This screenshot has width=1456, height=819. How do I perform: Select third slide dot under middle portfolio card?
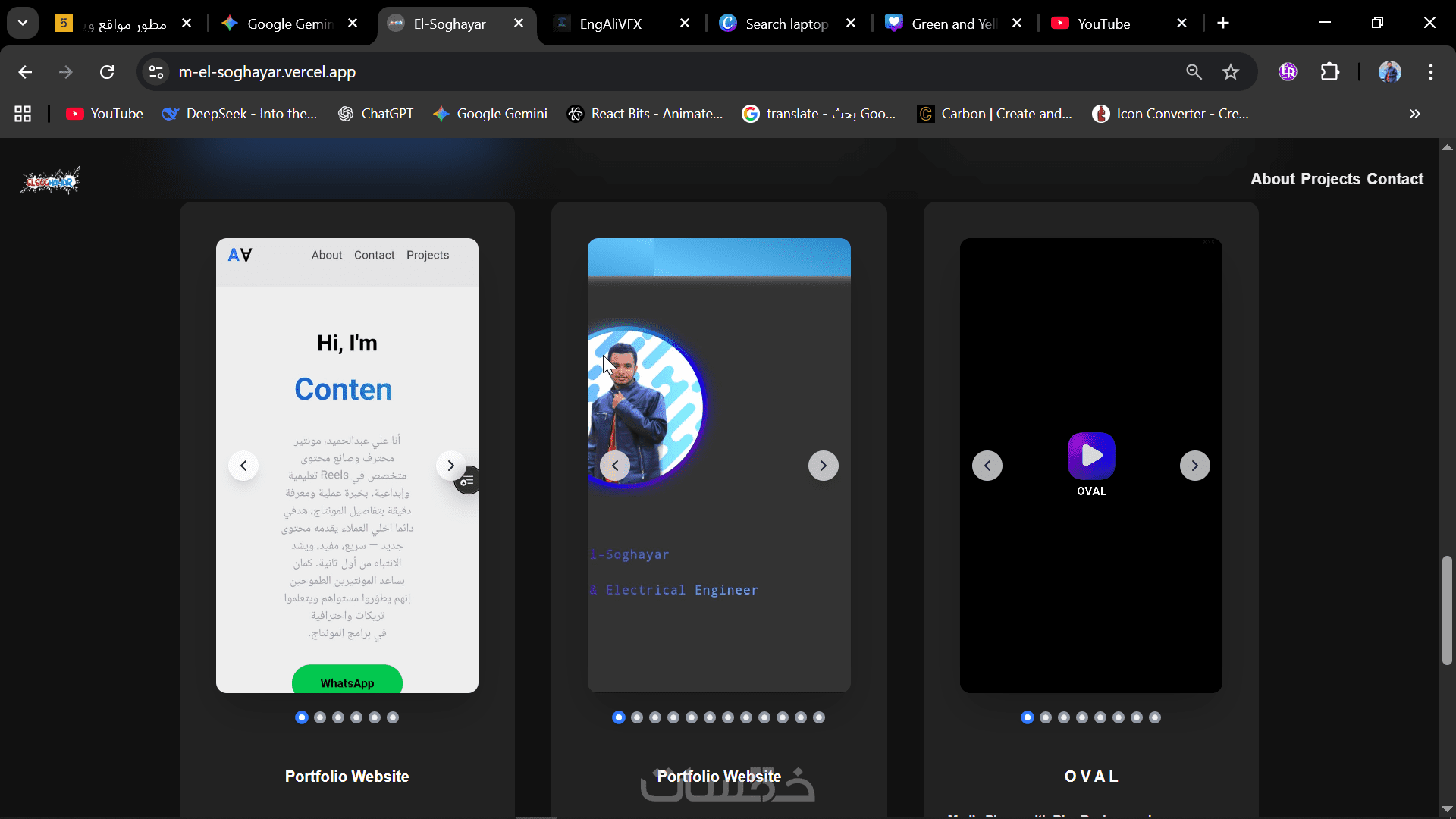pos(655,717)
